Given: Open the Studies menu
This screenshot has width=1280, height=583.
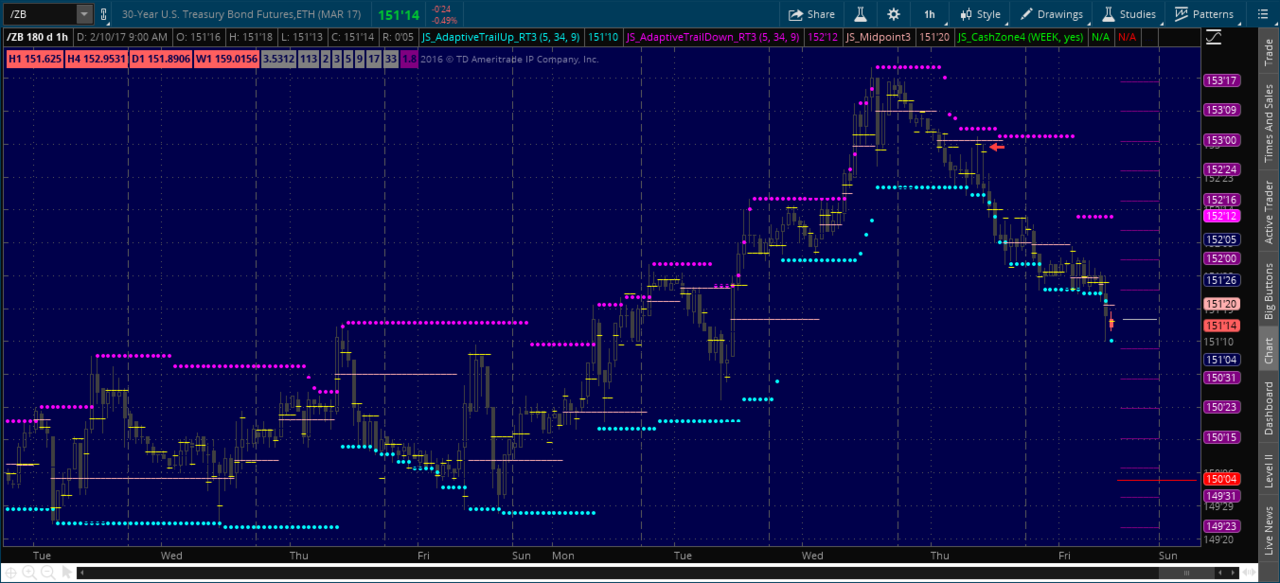Looking at the screenshot, I should [x=1129, y=14].
